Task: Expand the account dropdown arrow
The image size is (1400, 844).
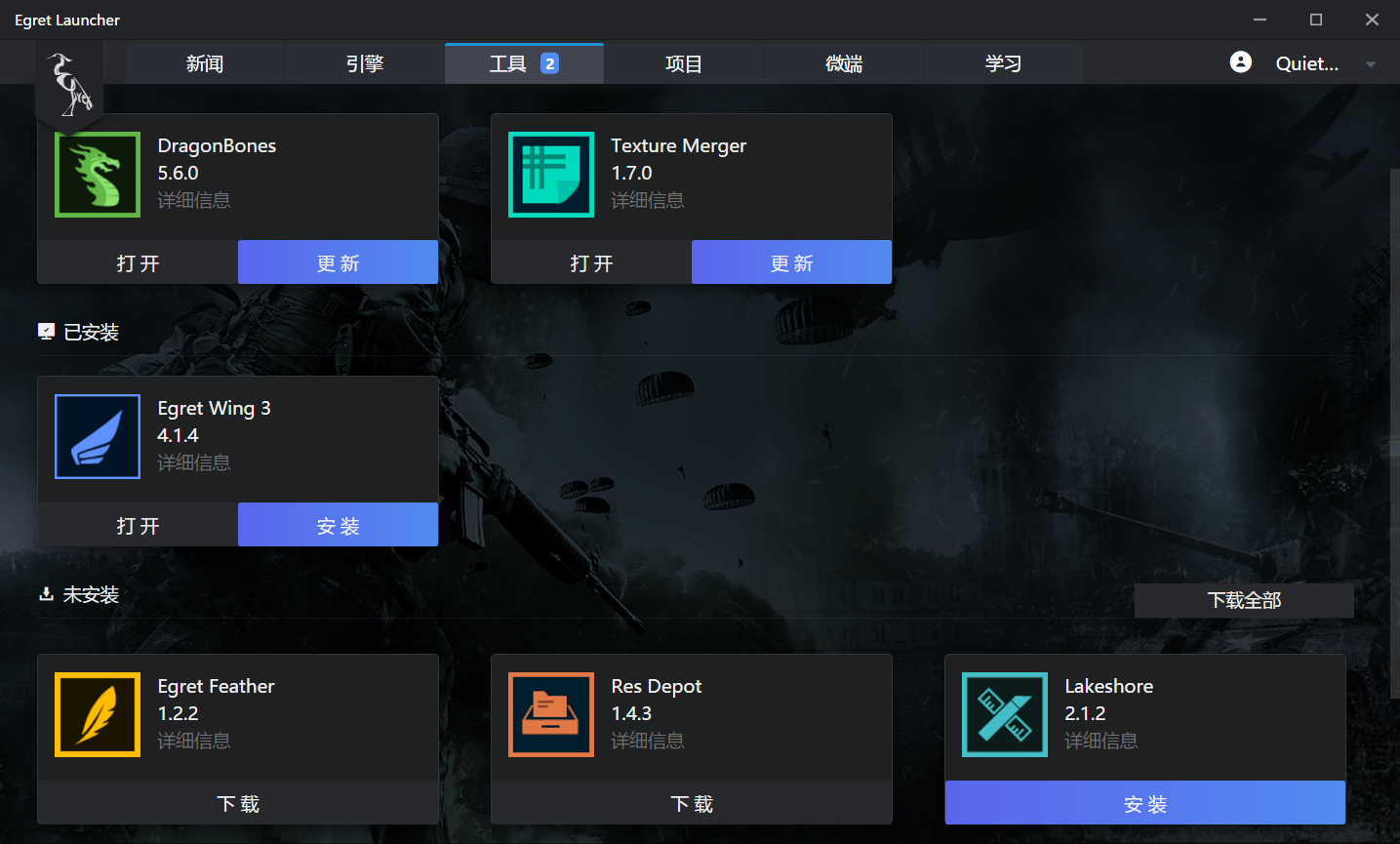Action: point(1370,64)
